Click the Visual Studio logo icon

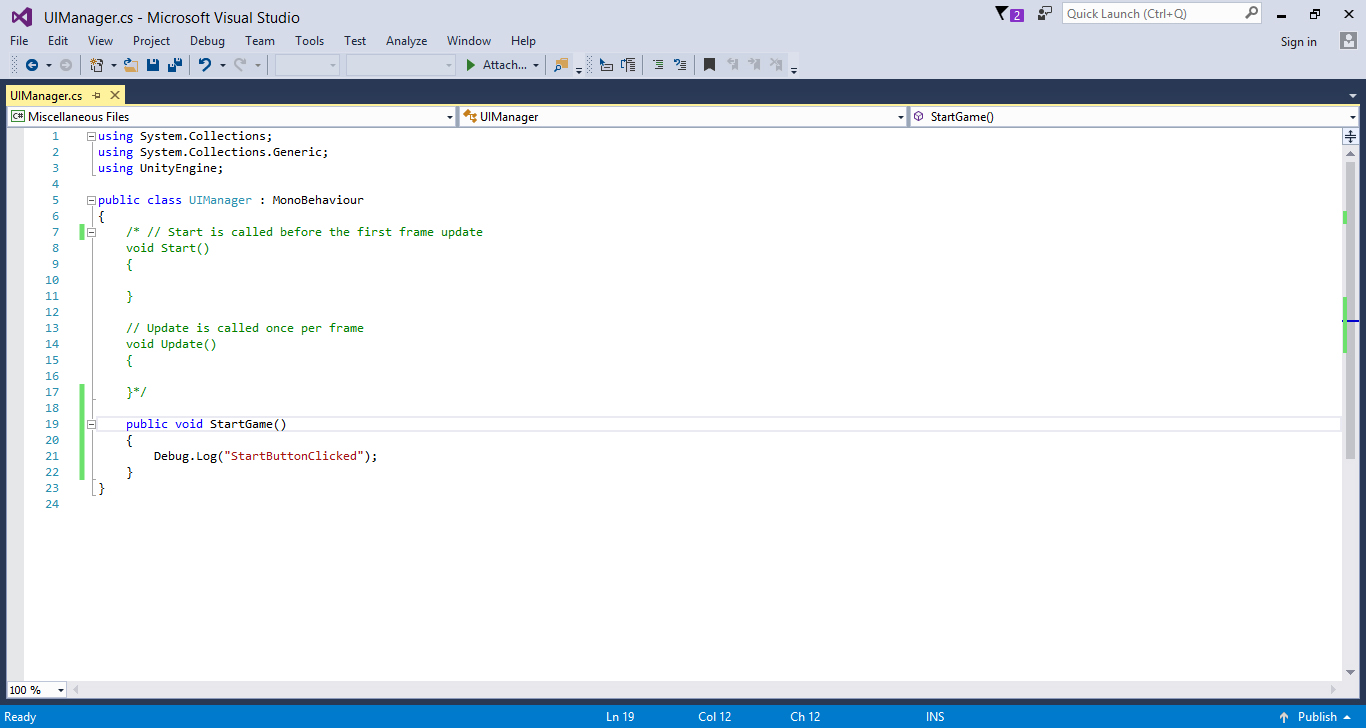21,17
